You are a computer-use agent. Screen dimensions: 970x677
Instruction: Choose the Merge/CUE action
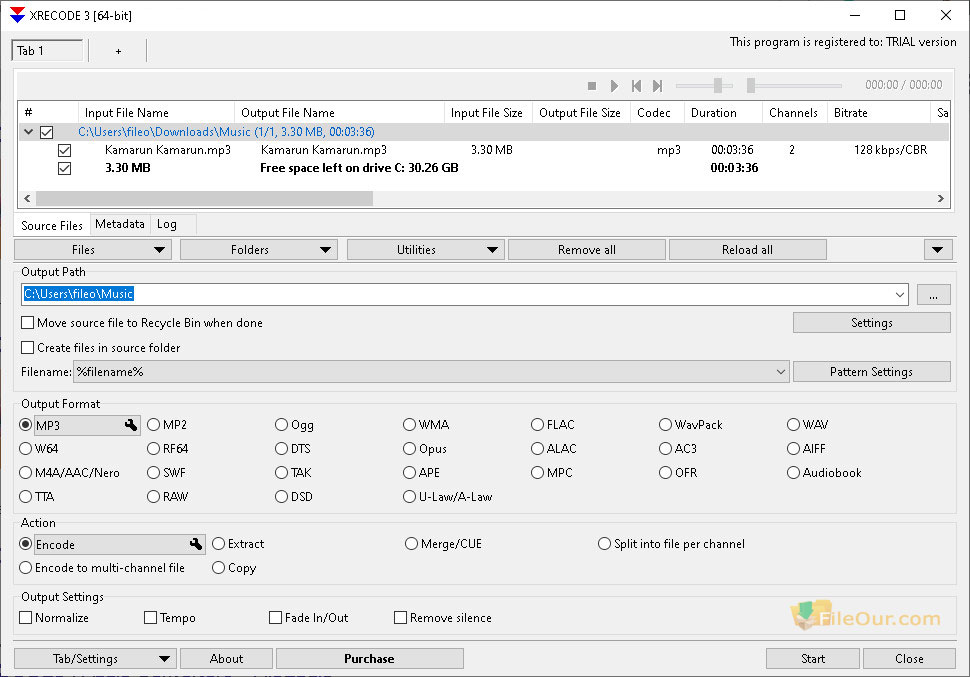(411, 544)
